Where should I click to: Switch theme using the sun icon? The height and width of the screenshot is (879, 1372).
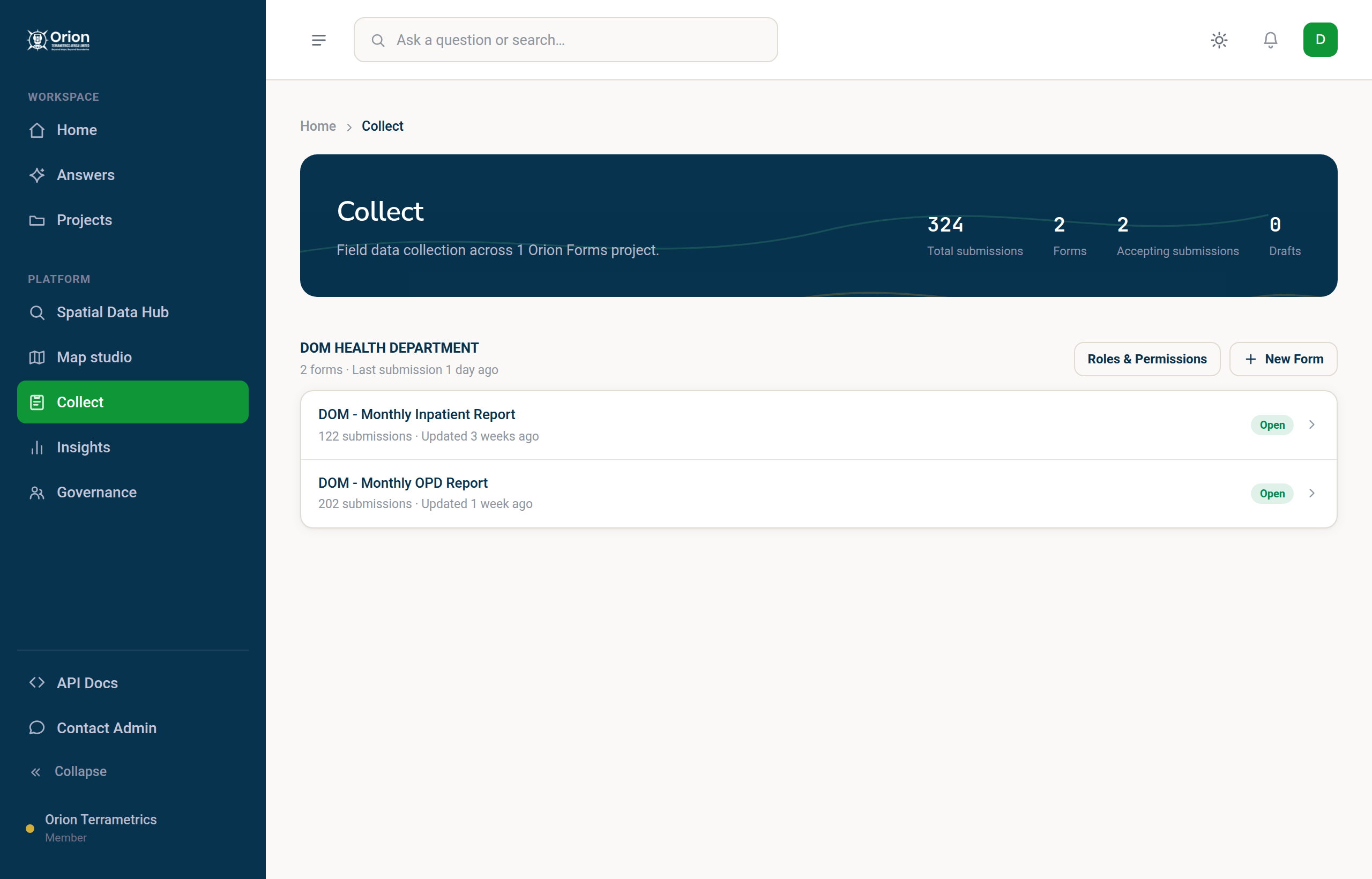[x=1219, y=40]
